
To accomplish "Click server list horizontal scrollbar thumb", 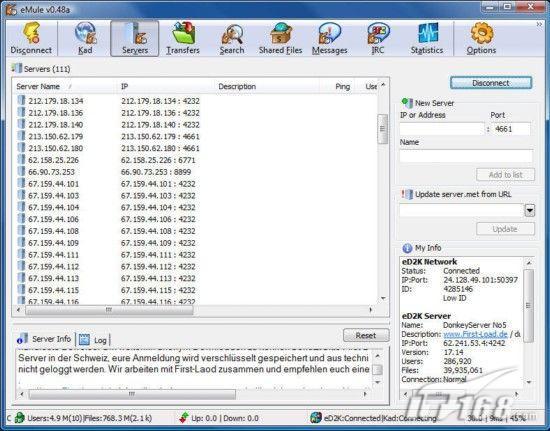I will (x=109, y=310).
